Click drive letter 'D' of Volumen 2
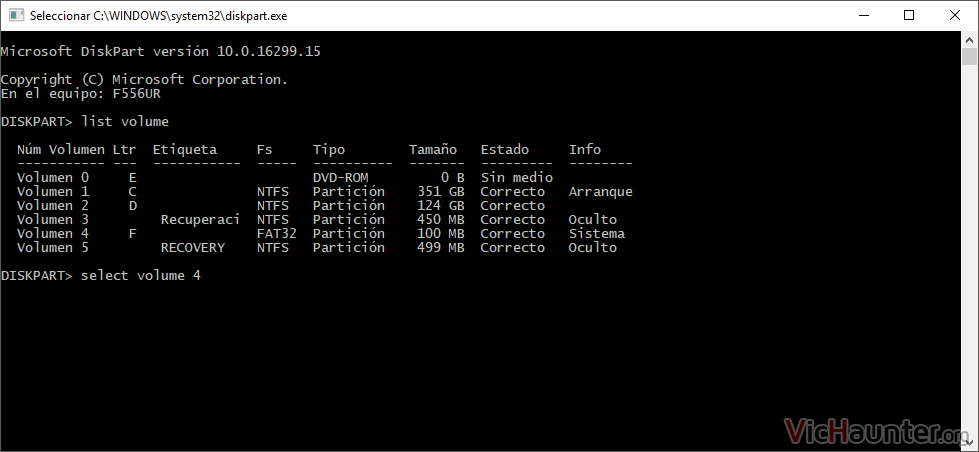 [132, 205]
